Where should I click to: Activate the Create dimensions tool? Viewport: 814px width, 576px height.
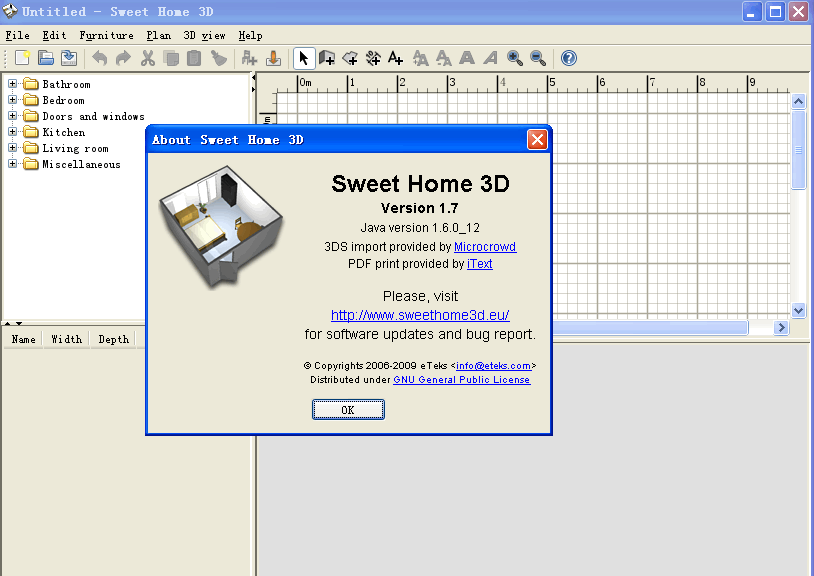[x=373, y=58]
